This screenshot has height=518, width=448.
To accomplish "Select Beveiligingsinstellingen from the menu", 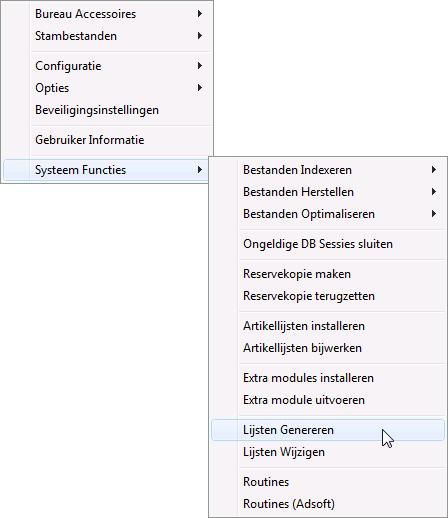I will 107,110.
